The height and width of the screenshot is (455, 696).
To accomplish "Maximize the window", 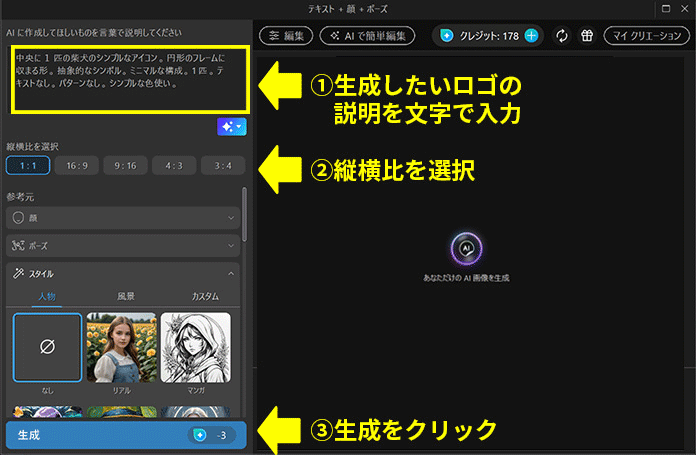I will click(x=666, y=8).
